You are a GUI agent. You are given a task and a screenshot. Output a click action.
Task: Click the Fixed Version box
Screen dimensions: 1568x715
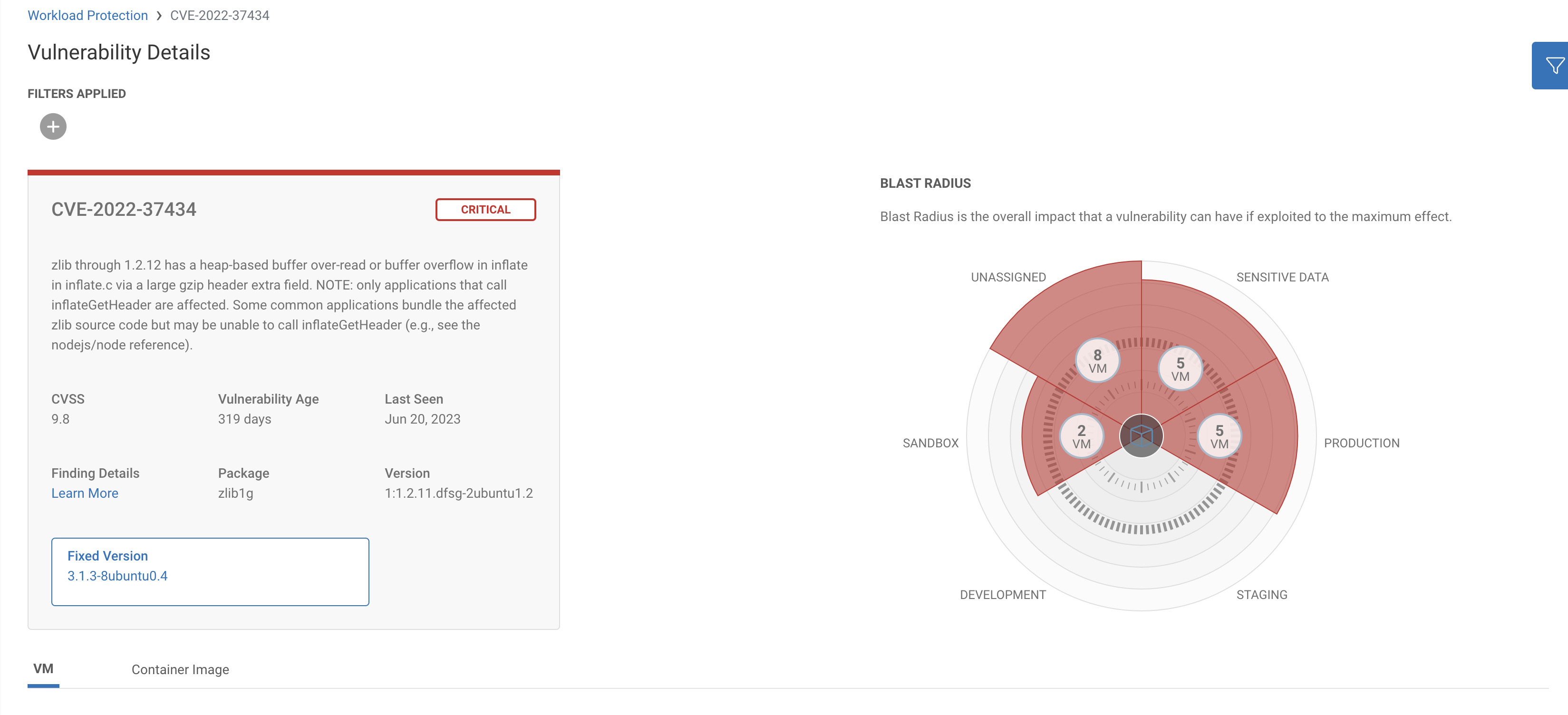point(210,571)
